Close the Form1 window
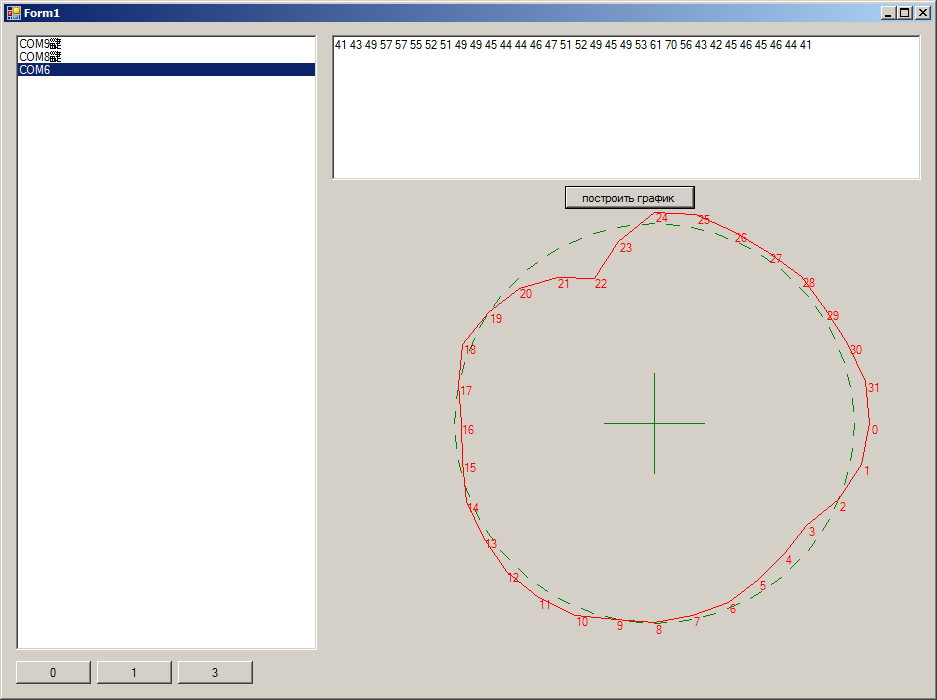937x700 pixels. (x=923, y=13)
